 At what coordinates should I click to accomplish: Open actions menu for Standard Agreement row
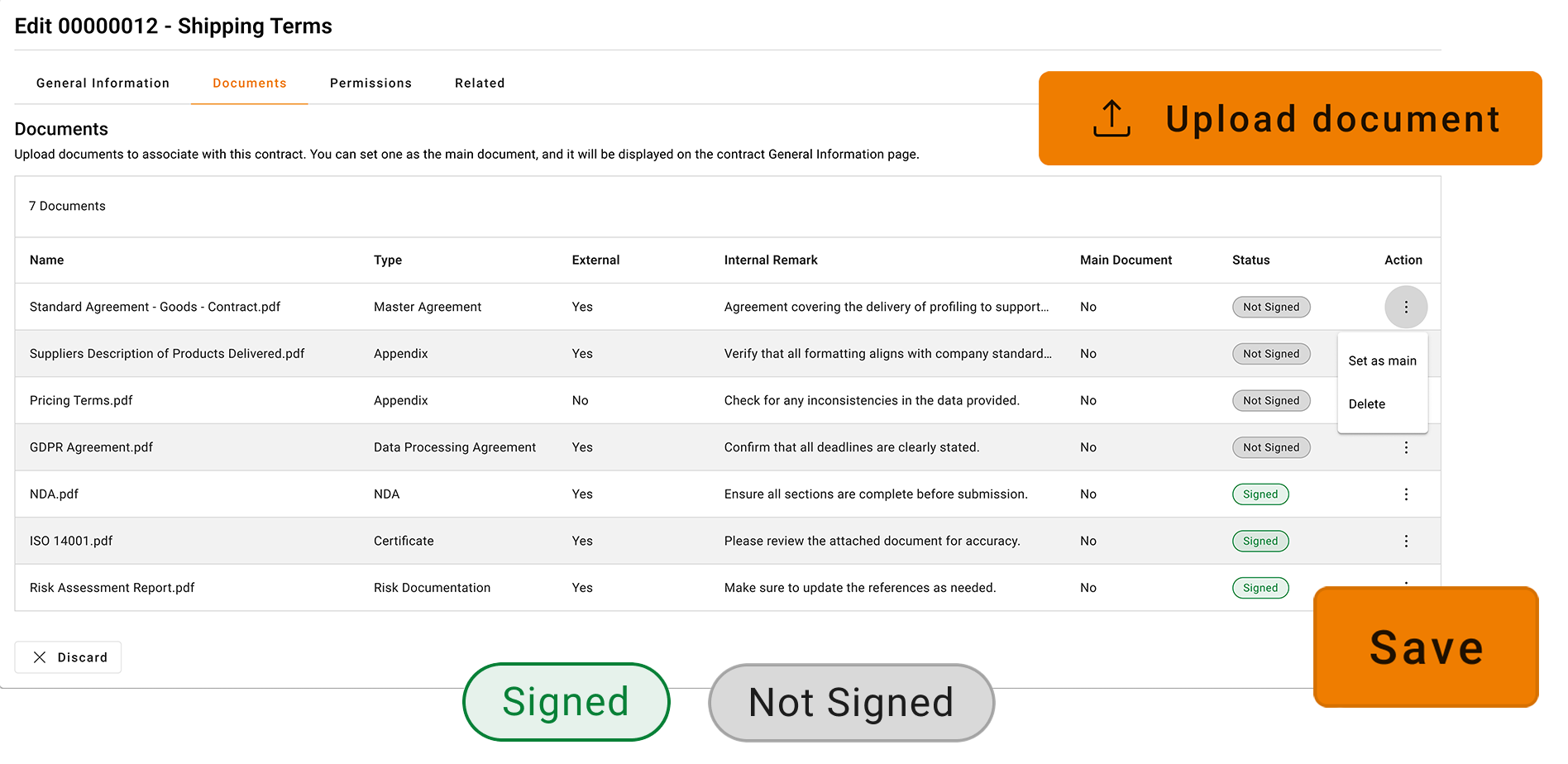click(1405, 307)
